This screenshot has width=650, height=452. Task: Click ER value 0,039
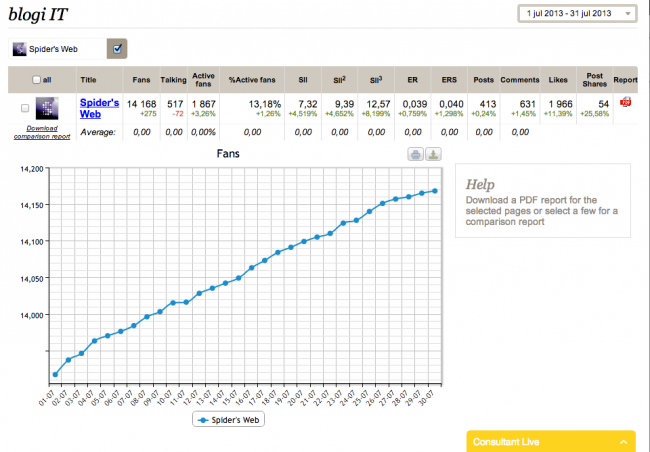click(415, 104)
